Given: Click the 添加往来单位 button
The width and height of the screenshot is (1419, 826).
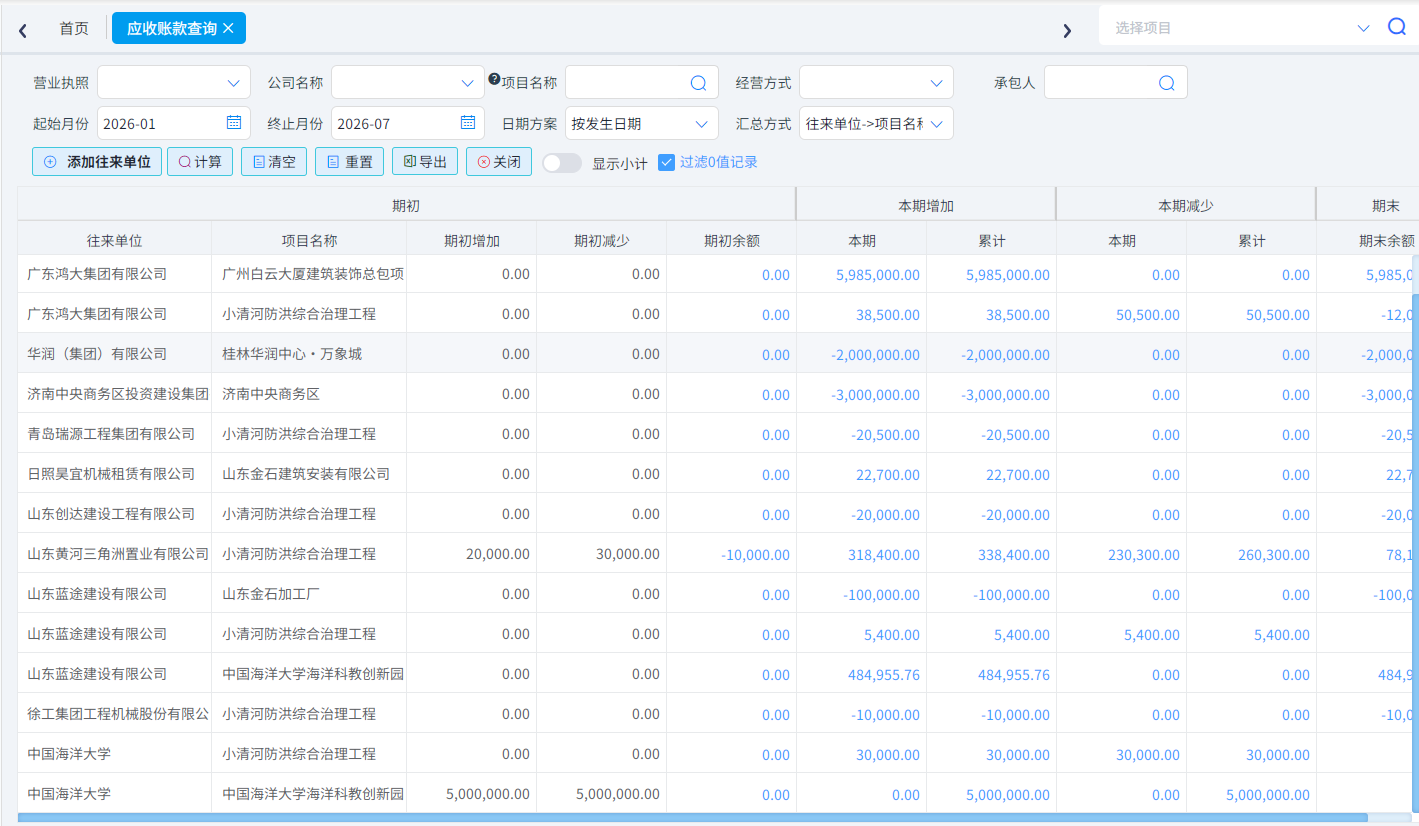Looking at the screenshot, I should click(97, 162).
